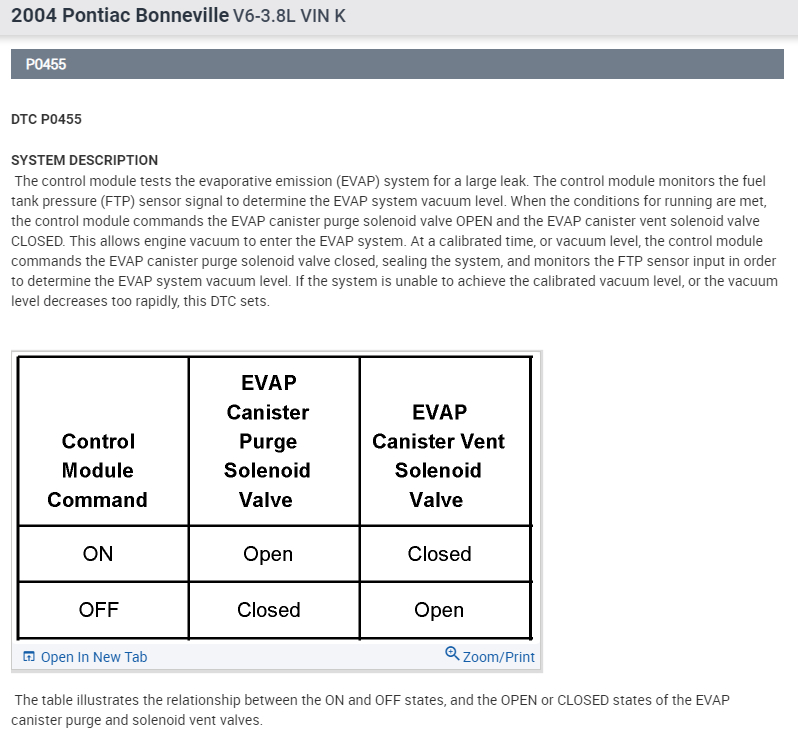The image size is (798, 741).
Task: Click the DTC P0455 heading
Action: (x=46, y=119)
